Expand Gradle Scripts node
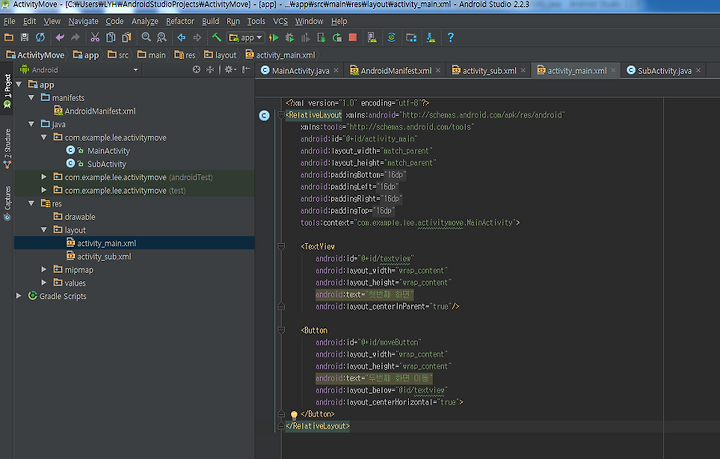This screenshot has height=459, width=720. point(19,296)
